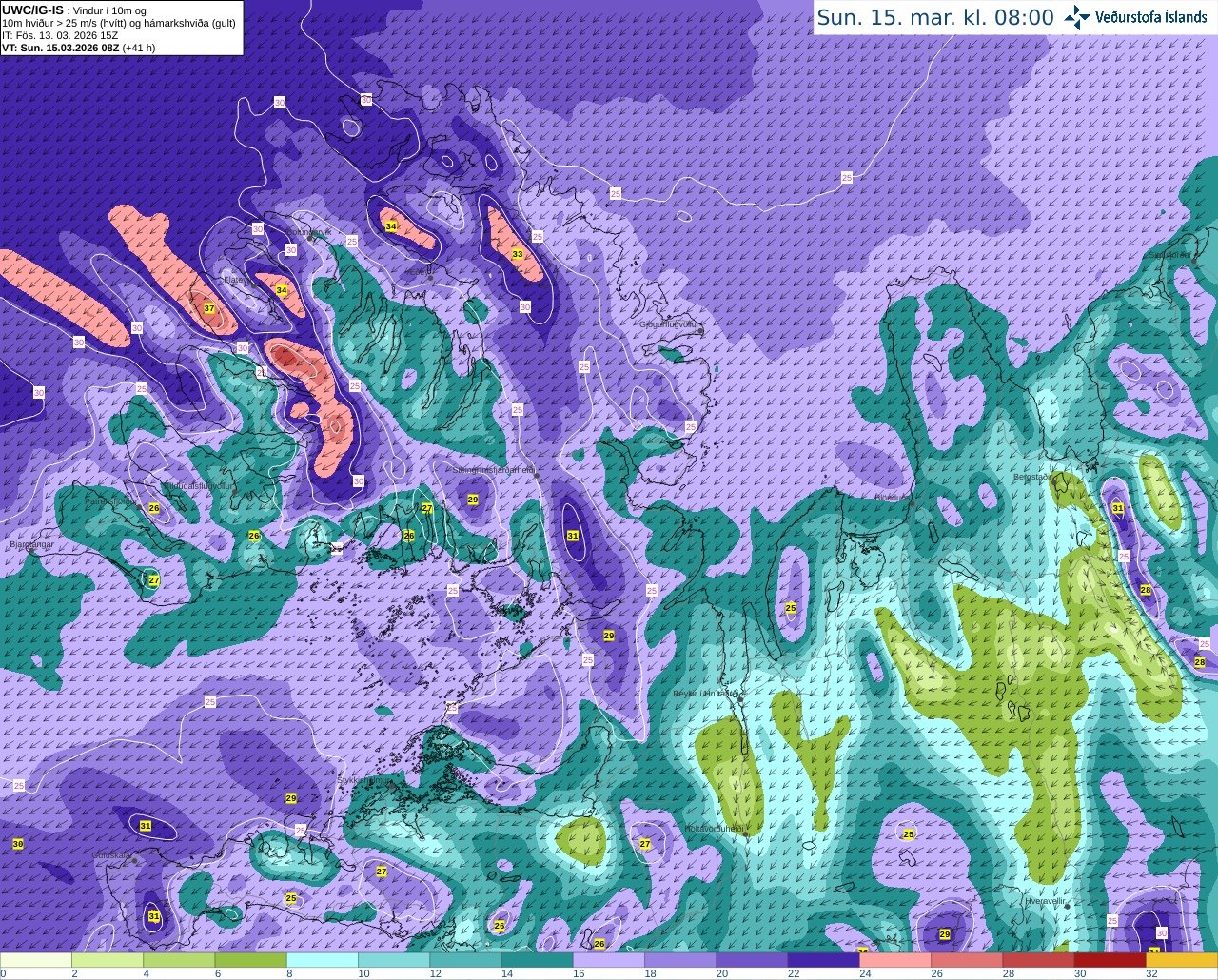Click the VT: Sun. 15.03.2026 08Z line

pyautogui.click(x=78, y=48)
